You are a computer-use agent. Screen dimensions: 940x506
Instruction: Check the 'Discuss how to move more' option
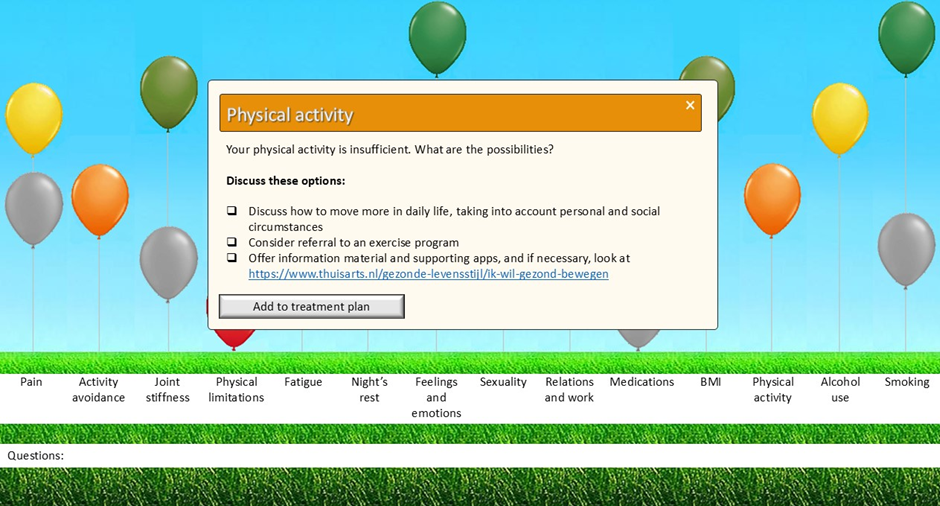(232, 212)
